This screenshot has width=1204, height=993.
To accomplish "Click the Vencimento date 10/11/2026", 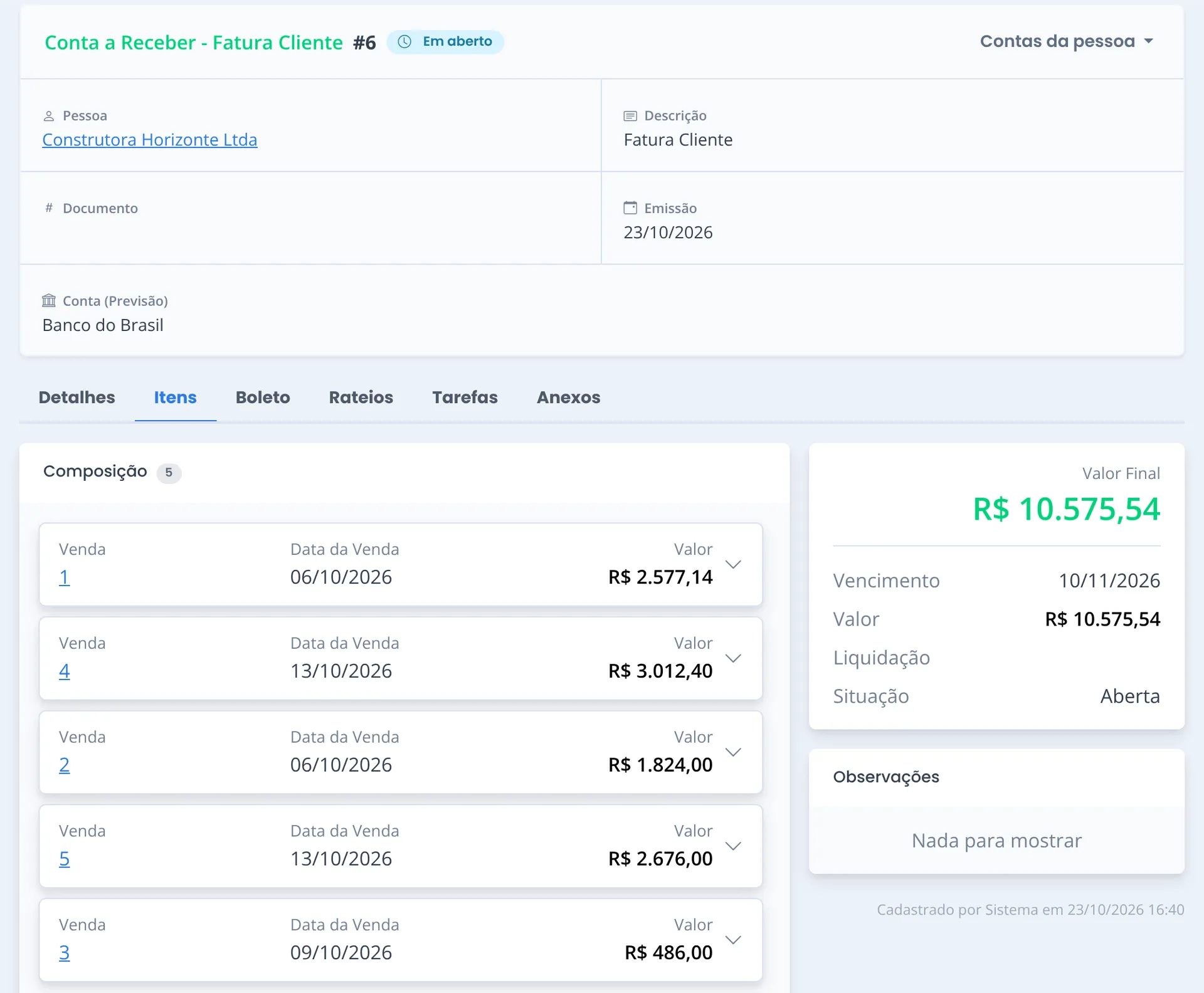I will pos(1109,581).
